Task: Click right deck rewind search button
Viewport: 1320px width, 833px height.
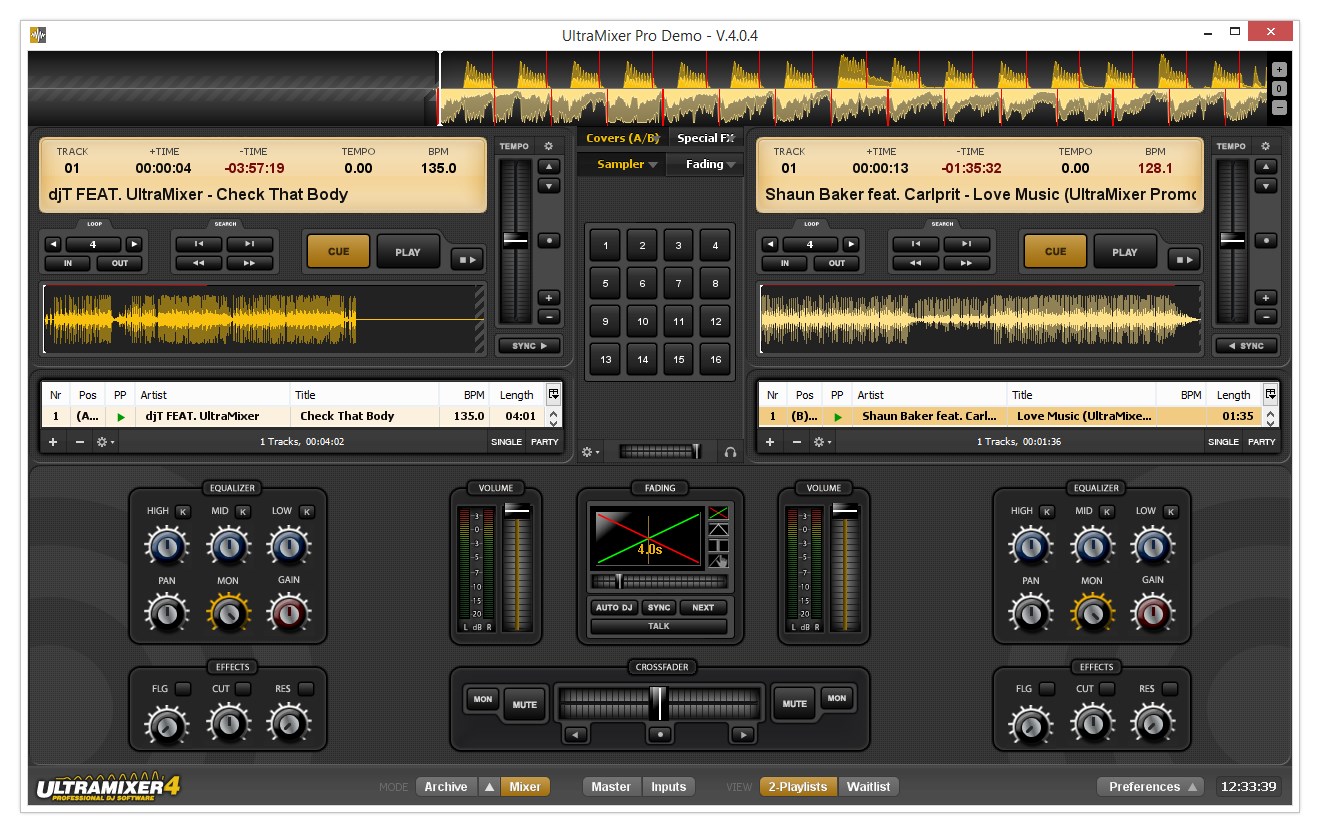Action: click(x=916, y=264)
